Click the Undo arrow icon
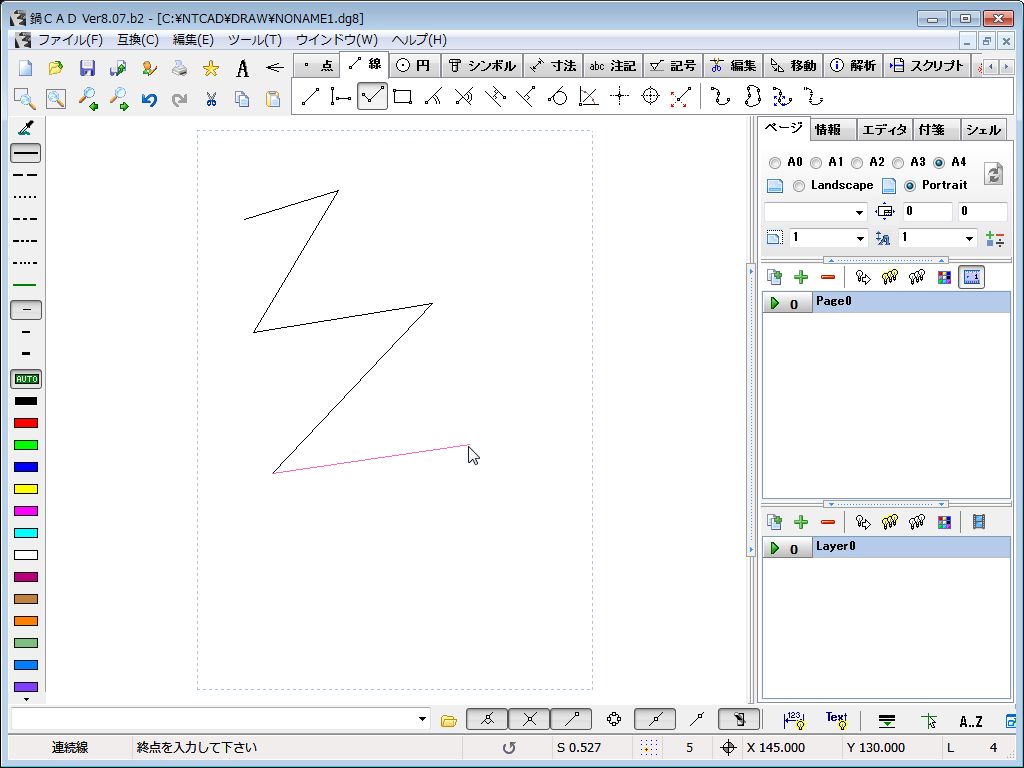1024x768 pixels. pos(149,99)
